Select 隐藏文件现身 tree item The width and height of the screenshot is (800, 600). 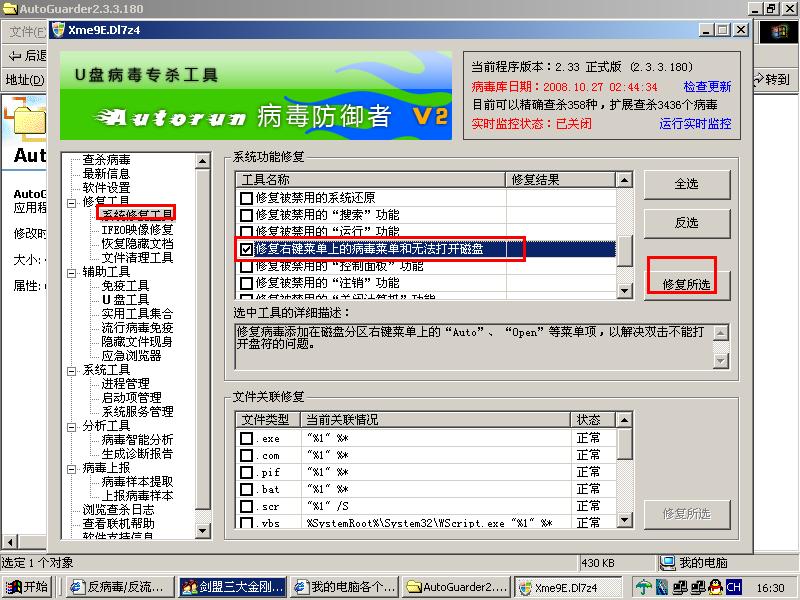137,341
